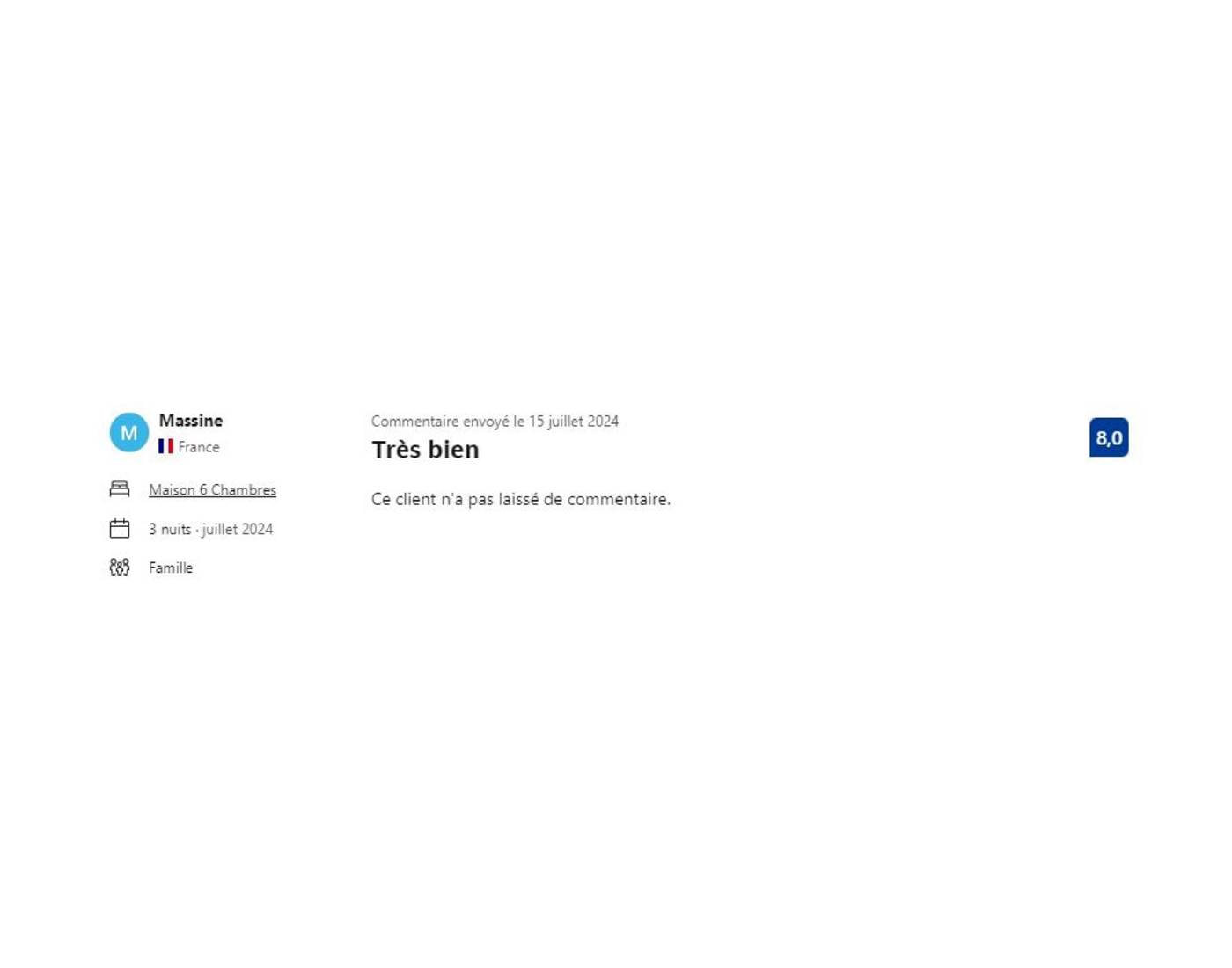This screenshot has width=1232, height=968.
Task: Click the Famille traveler type label
Action: [171, 568]
